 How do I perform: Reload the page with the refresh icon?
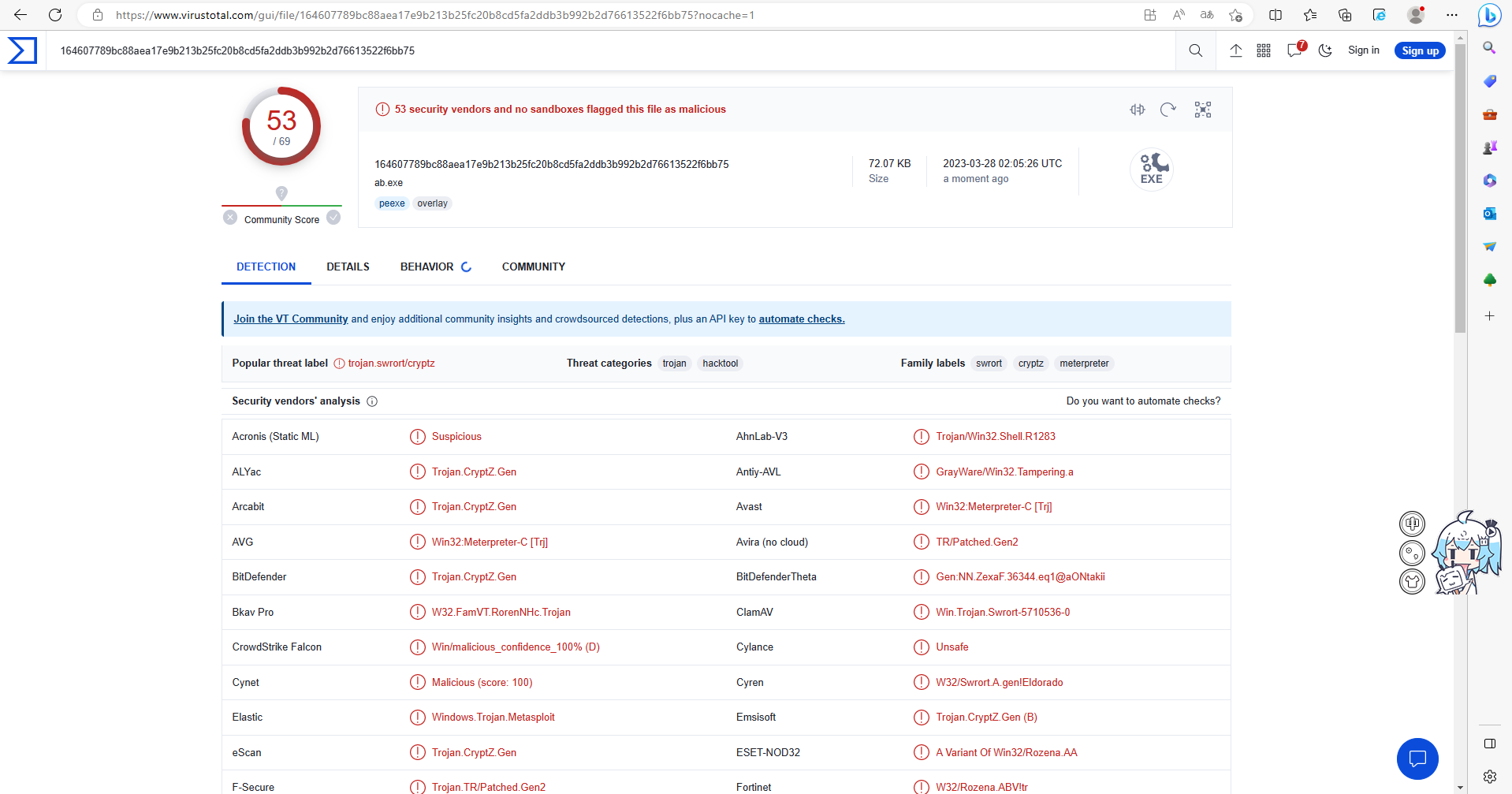tap(55, 15)
